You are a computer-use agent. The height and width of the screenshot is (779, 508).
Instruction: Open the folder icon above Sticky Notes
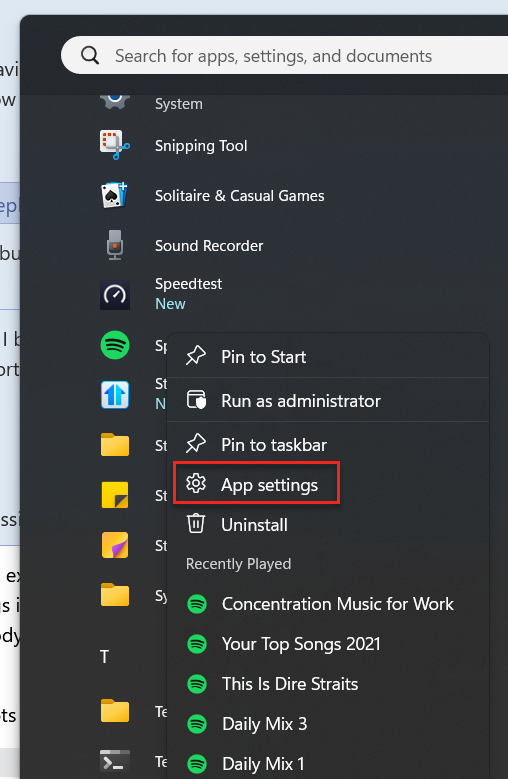[x=115, y=444]
